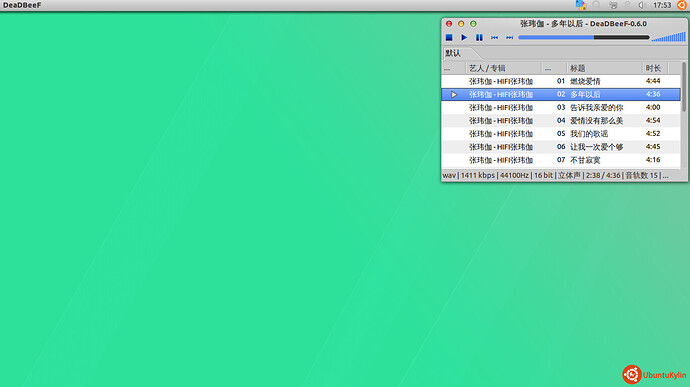The image size is (690, 387).
Task: Click the 4:44 duration cell
Action: 653,81
